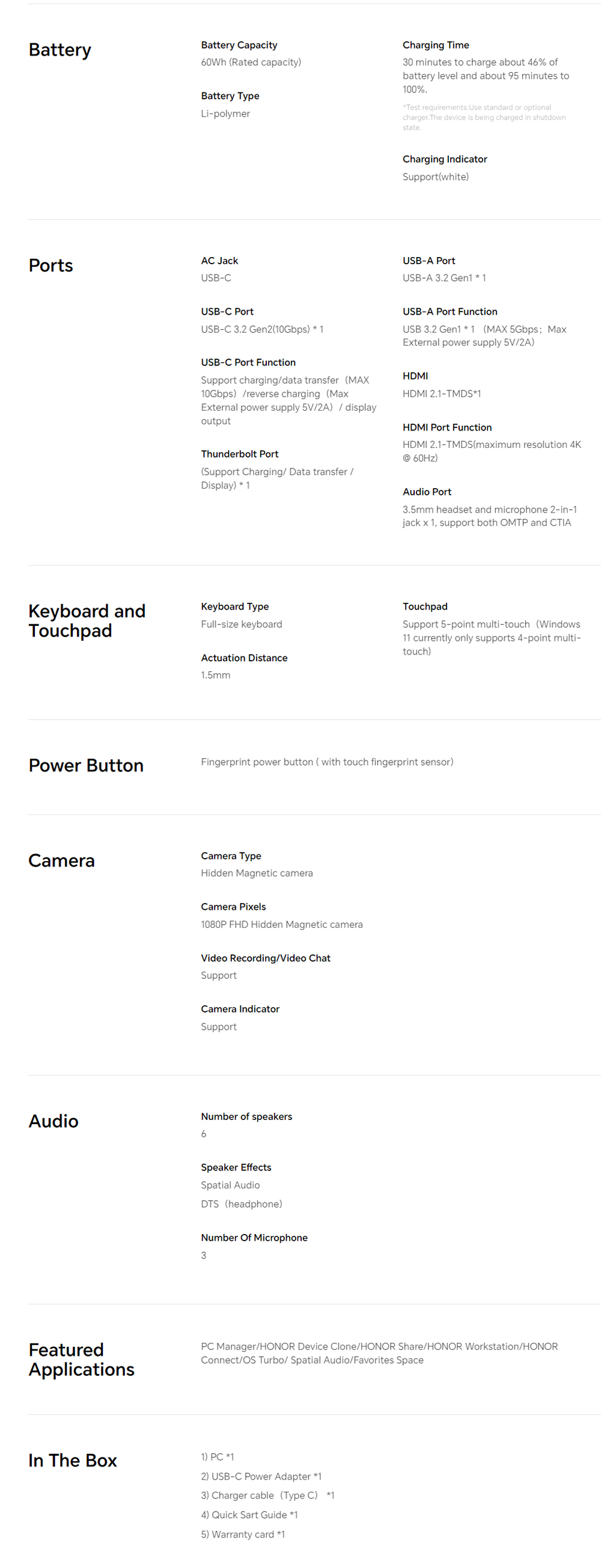Click the Keyboard and Touchpad heading
The image size is (601, 1568).
click(87, 620)
